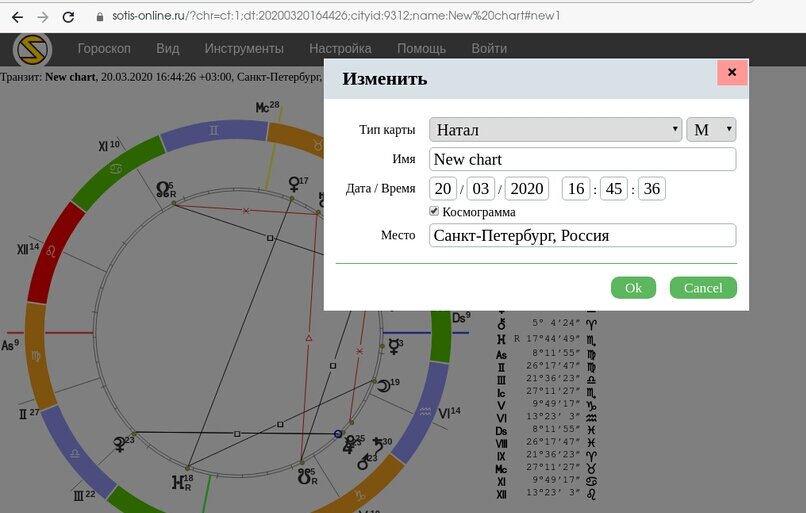Open the Вид menu
The width and height of the screenshot is (806, 513).
(168, 48)
